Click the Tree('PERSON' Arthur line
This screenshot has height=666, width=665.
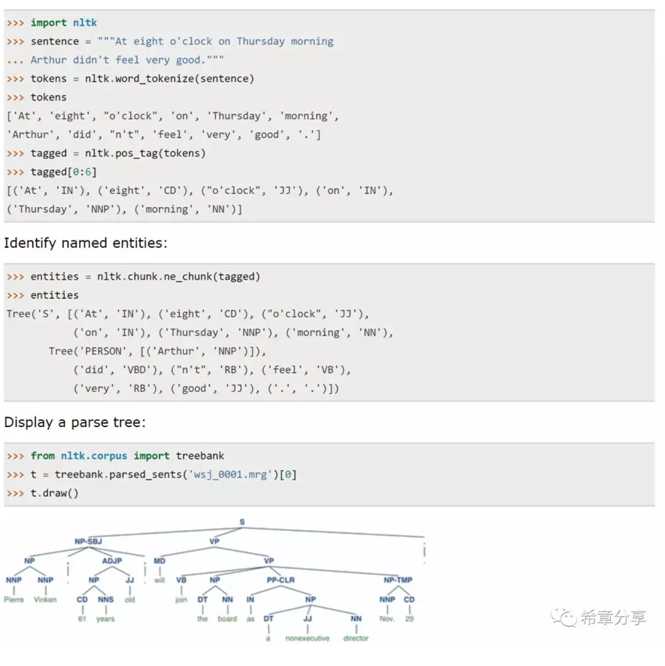coord(157,351)
